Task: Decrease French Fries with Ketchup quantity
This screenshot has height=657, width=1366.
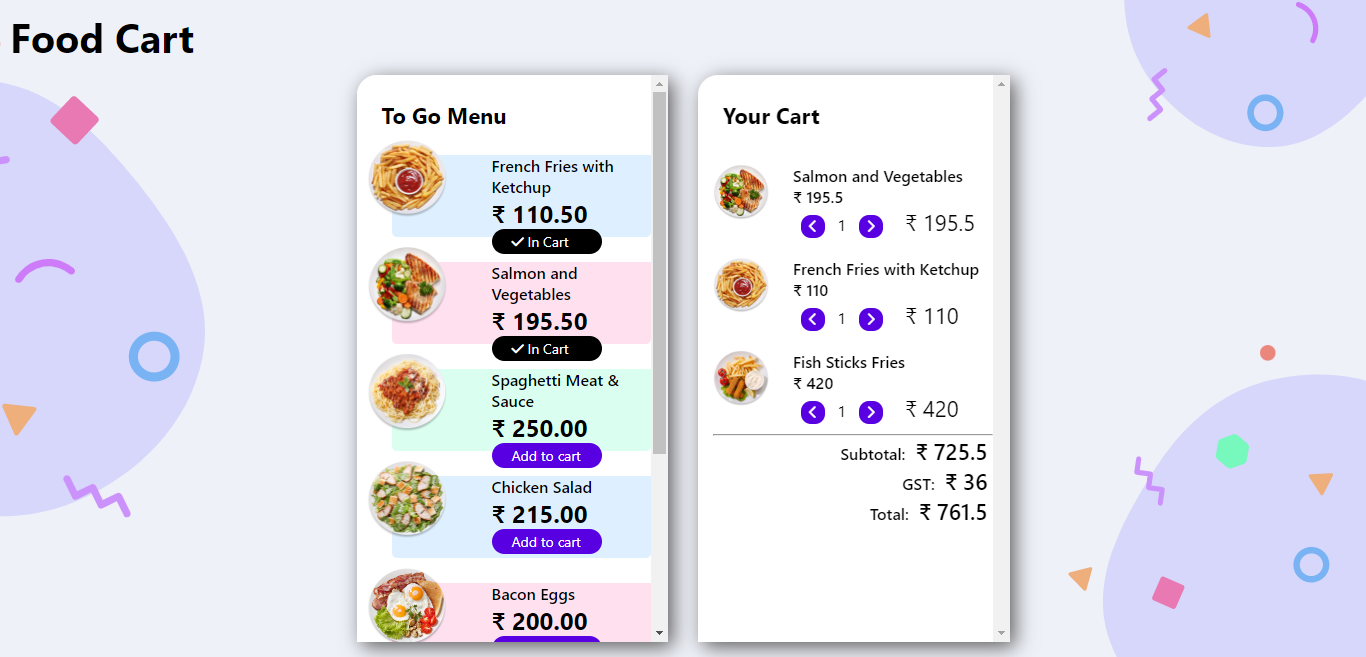Action: coord(813,319)
